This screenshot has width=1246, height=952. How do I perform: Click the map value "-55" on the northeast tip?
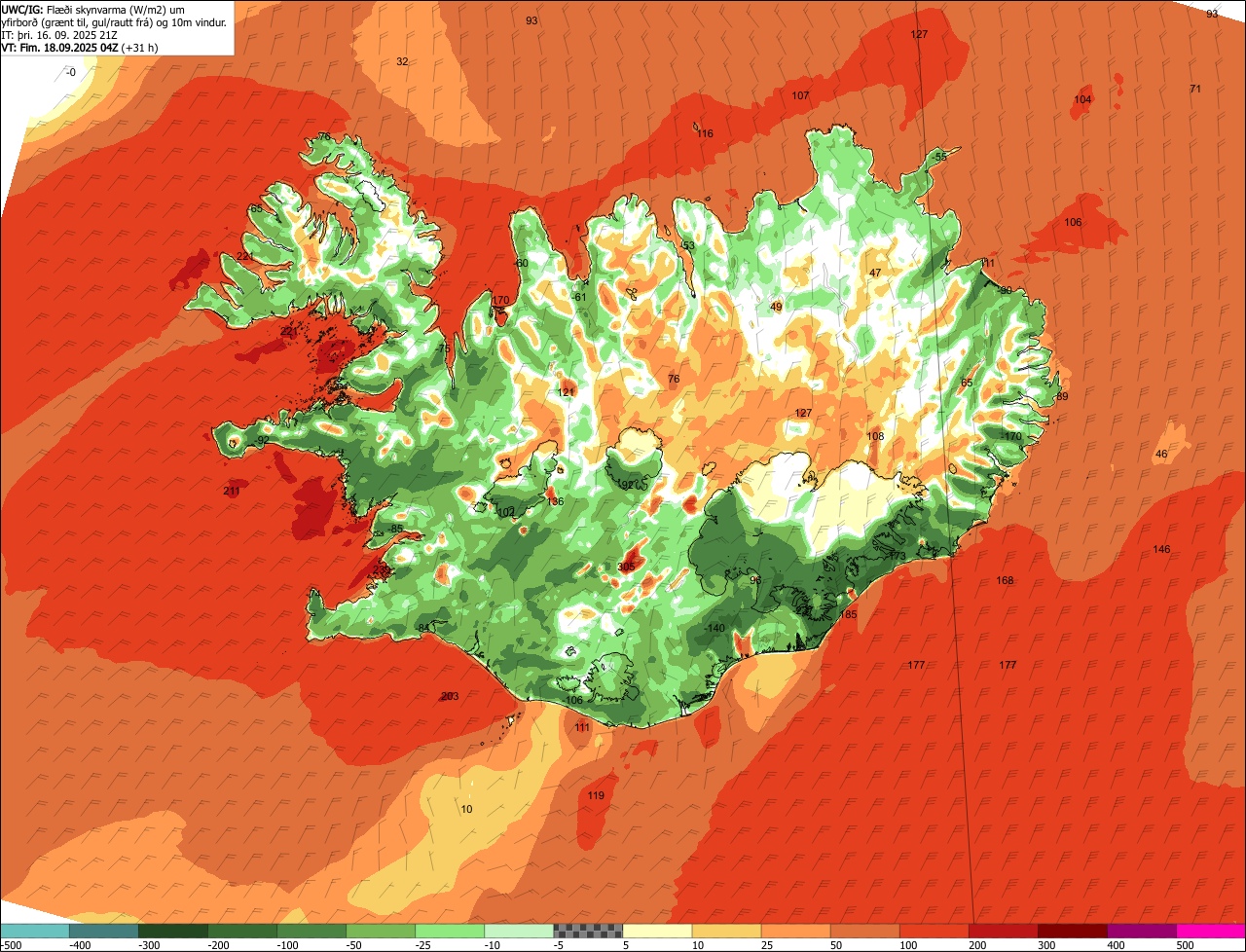938,157
